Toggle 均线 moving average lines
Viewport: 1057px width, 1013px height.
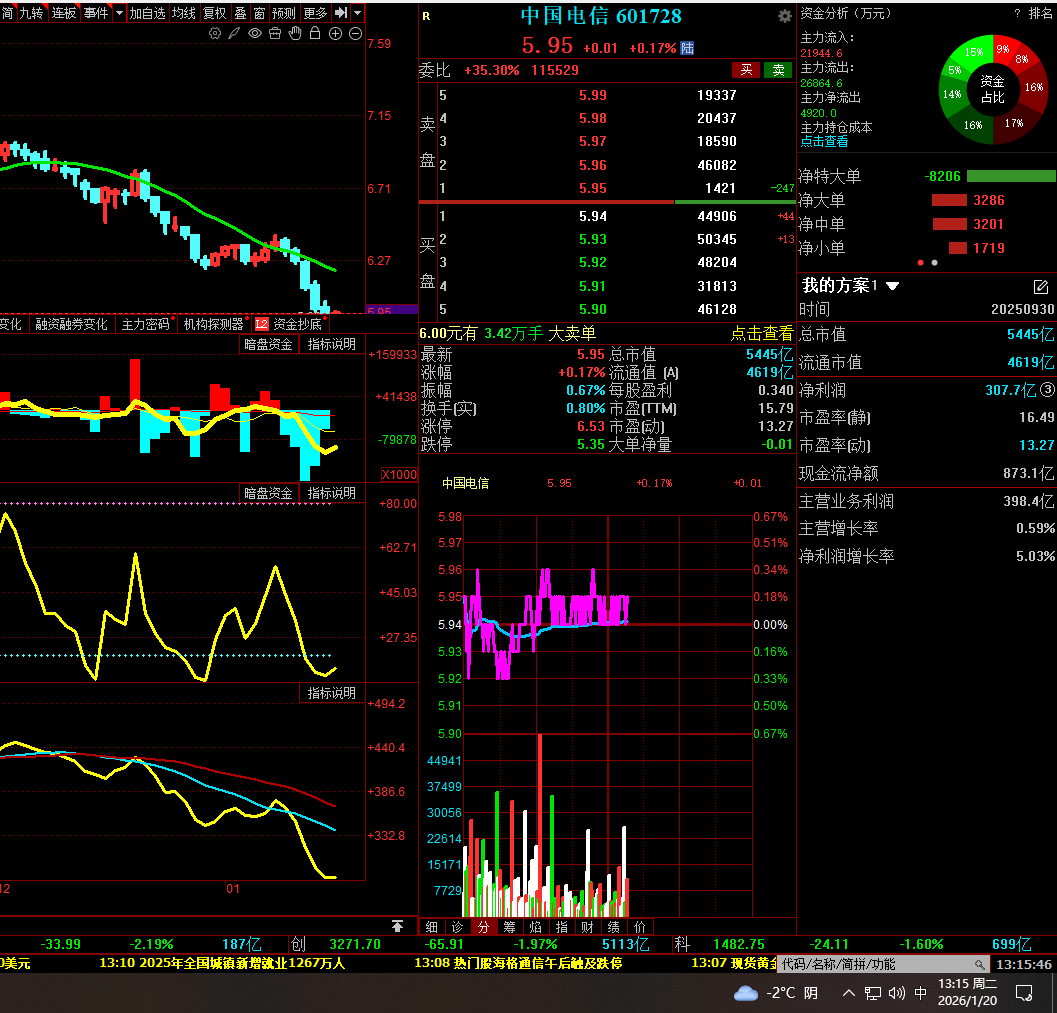(x=183, y=13)
